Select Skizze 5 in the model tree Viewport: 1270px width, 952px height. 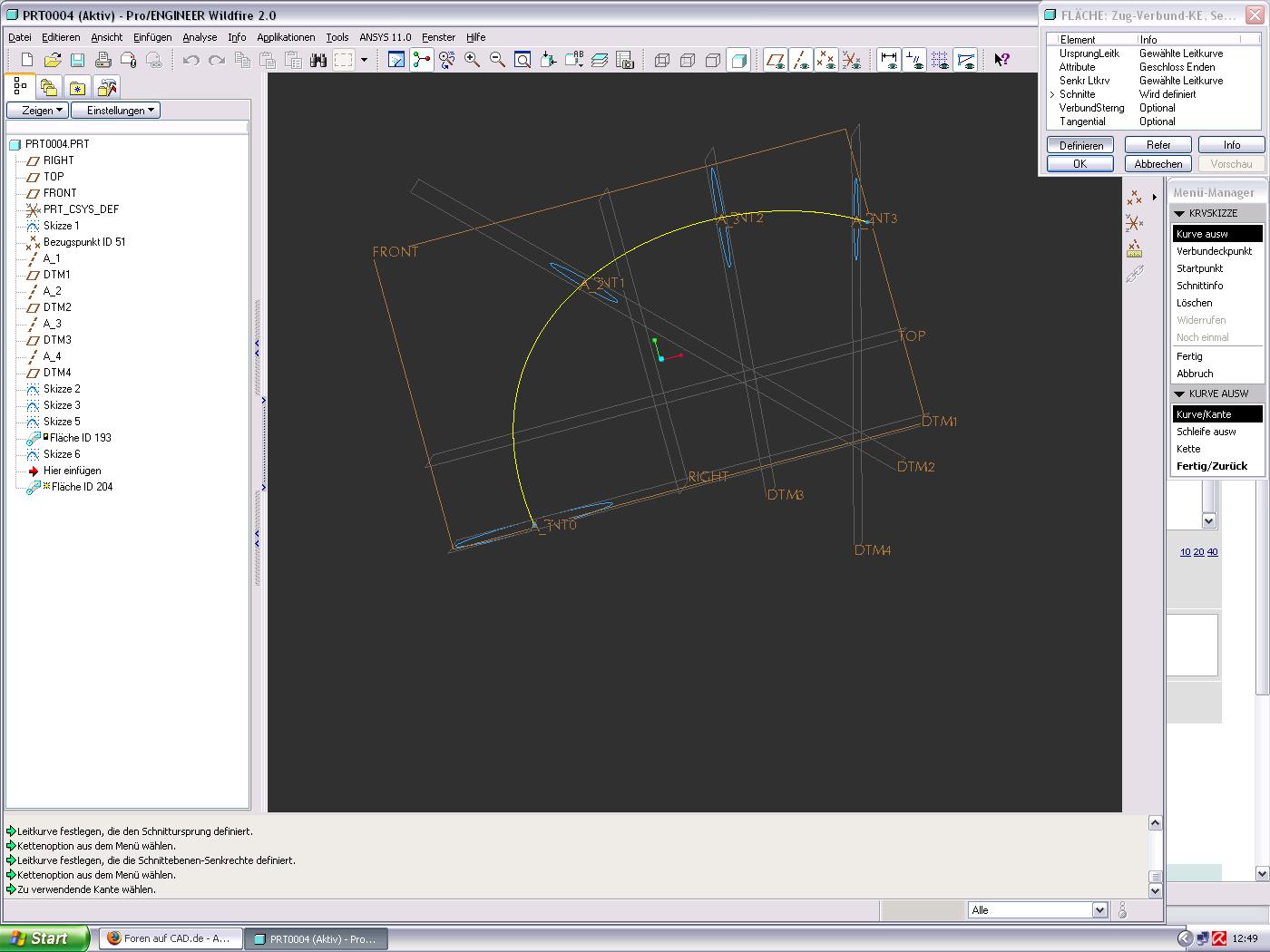coord(62,422)
